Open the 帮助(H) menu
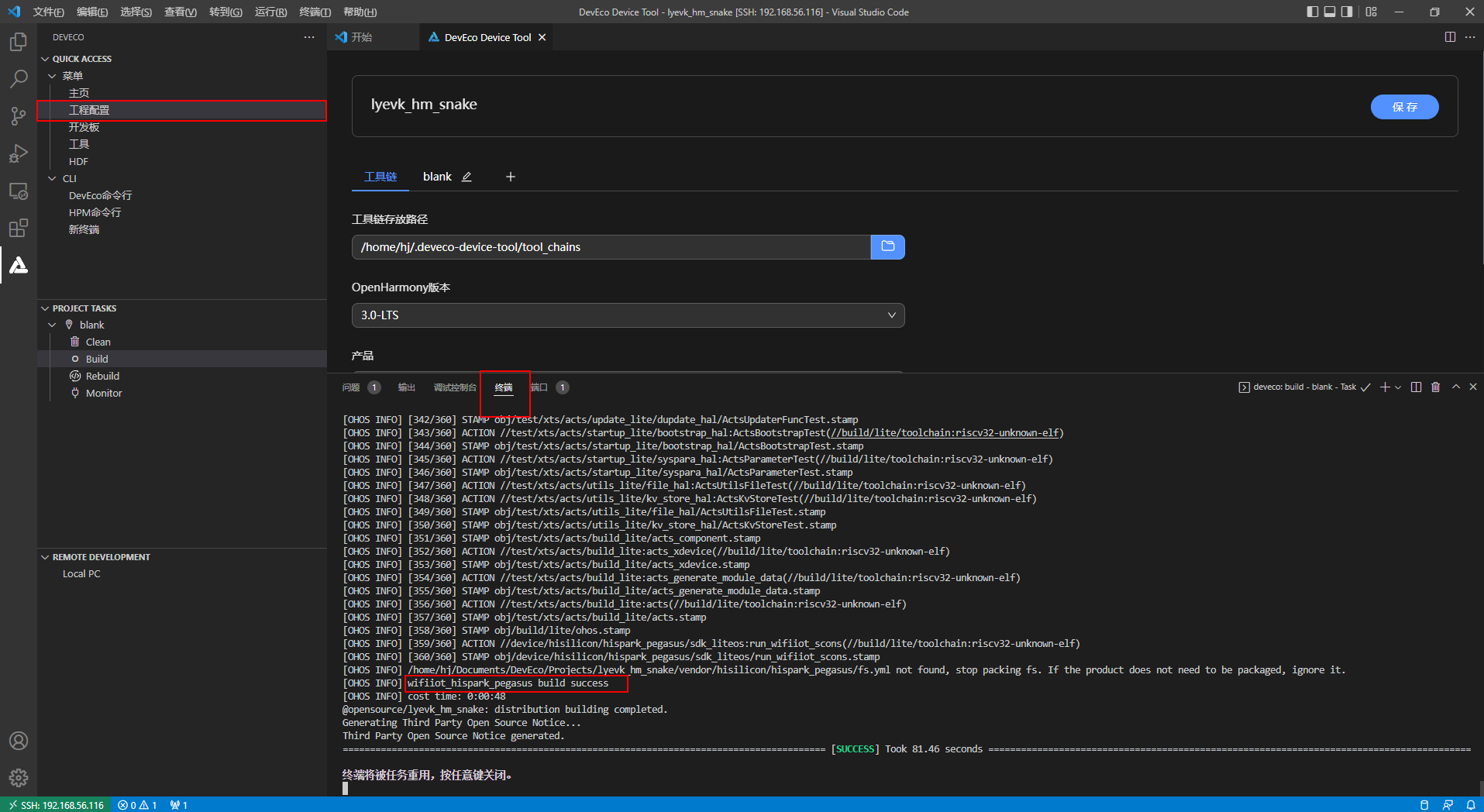This screenshot has height=812, width=1484. tap(360, 12)
